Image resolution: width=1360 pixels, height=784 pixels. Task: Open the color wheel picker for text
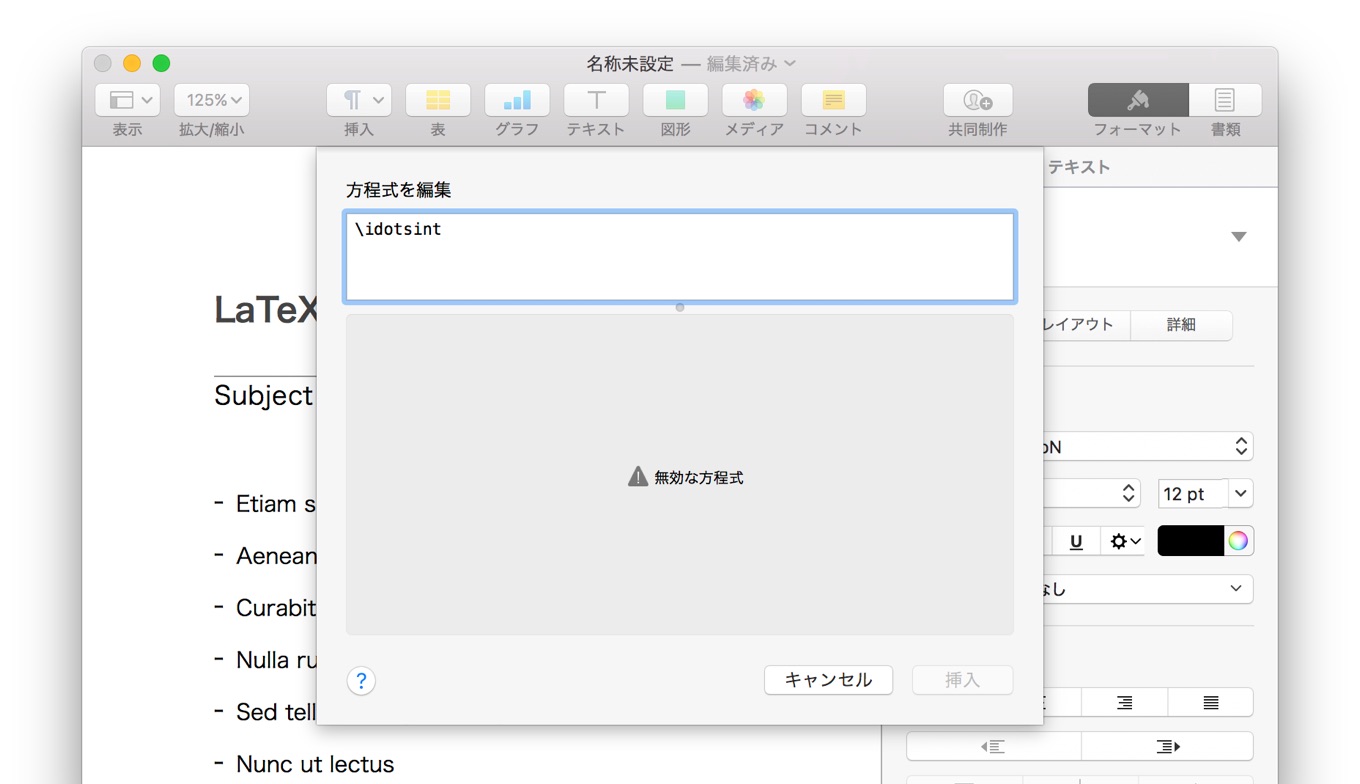click(x=1238, y=541)
